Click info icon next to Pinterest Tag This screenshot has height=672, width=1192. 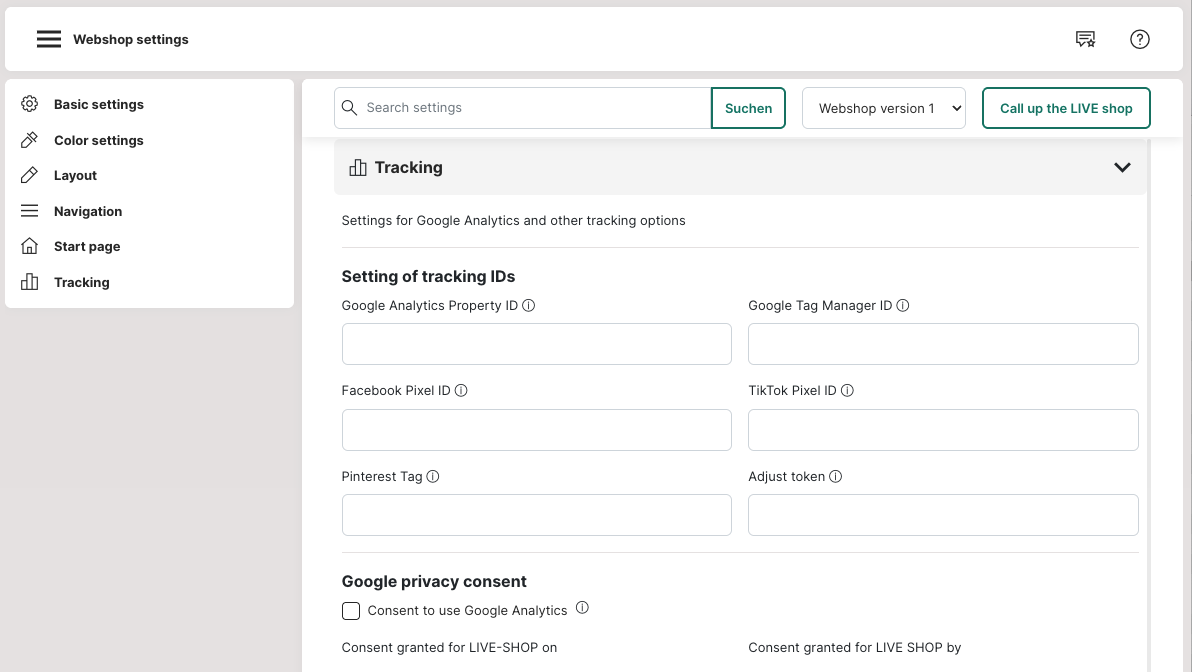433,477
